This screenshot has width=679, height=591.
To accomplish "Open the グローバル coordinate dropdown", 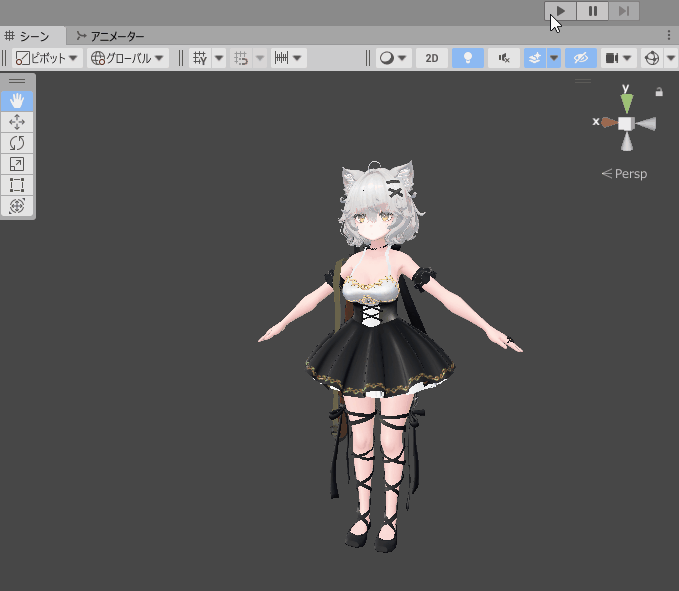I will pos(128,58).
